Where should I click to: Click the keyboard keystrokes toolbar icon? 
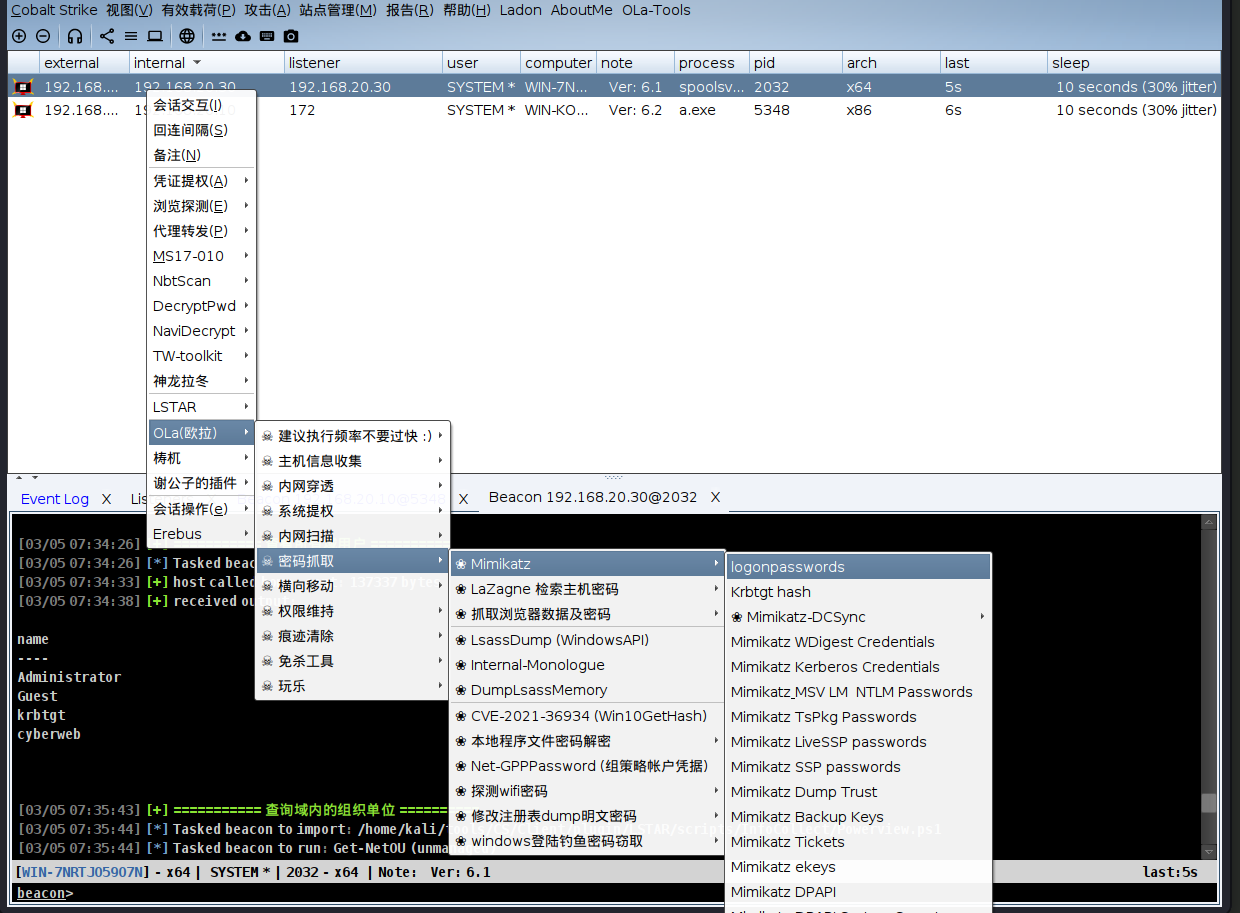point(267,36)
